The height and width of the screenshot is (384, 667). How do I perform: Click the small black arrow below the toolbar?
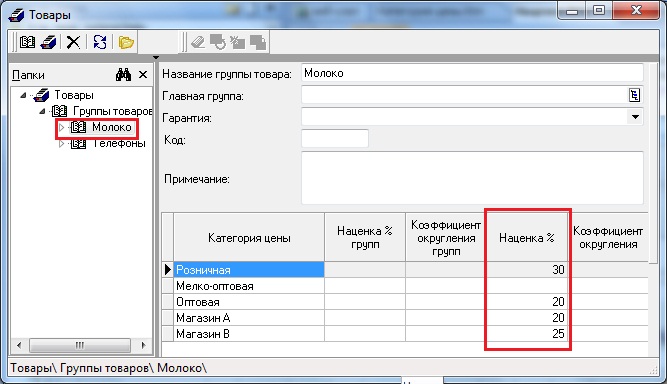point(156,57)
